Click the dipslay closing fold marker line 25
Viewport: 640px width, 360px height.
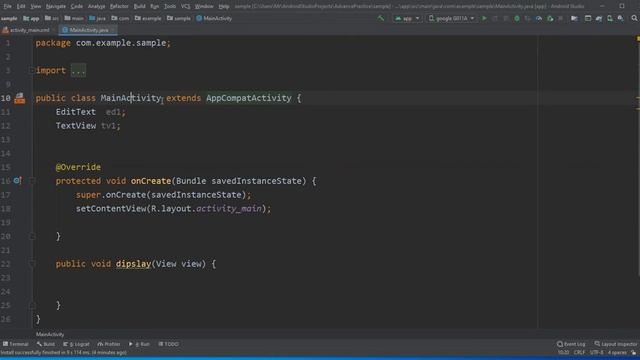32,305
